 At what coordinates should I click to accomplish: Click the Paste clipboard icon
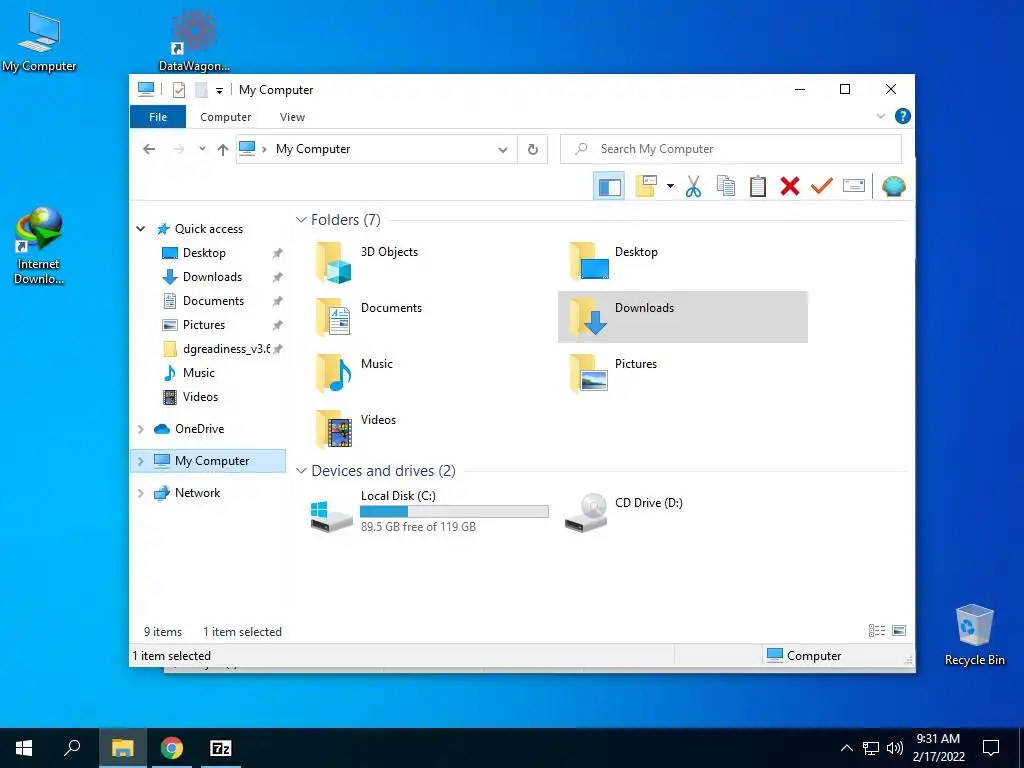(x=758, y=186)
